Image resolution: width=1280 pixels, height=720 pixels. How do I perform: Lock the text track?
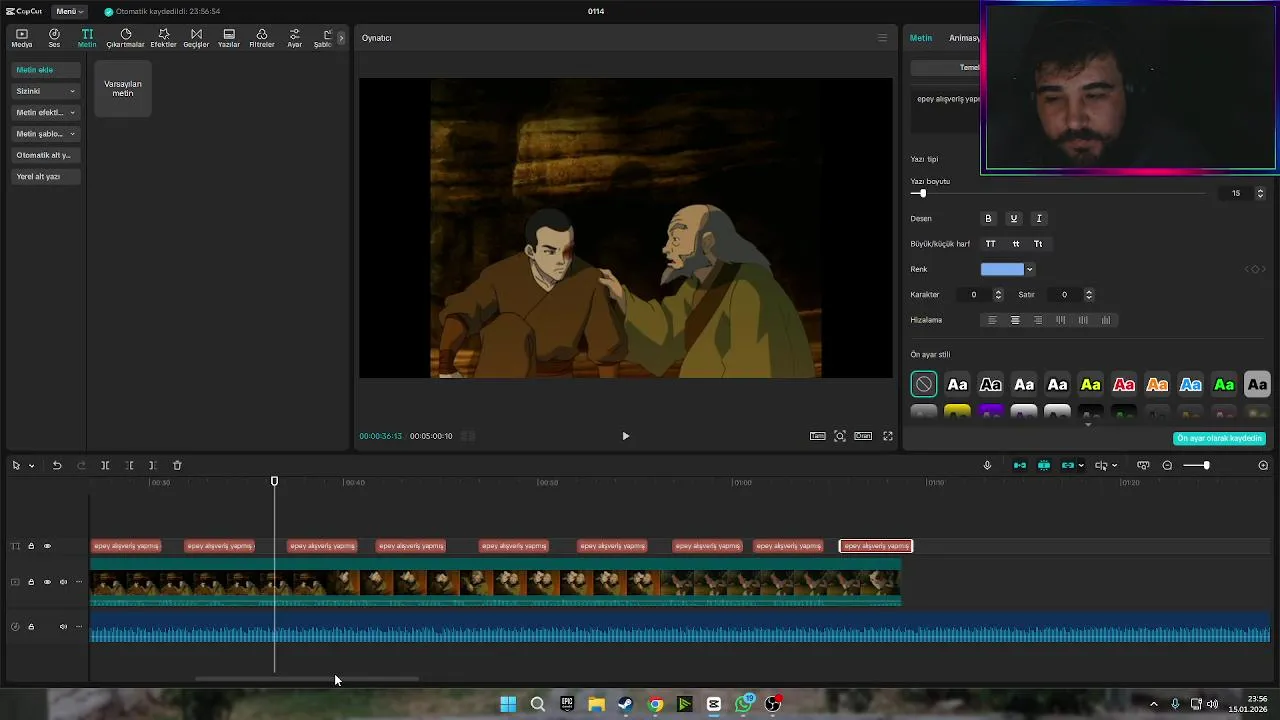pos(31,546)
